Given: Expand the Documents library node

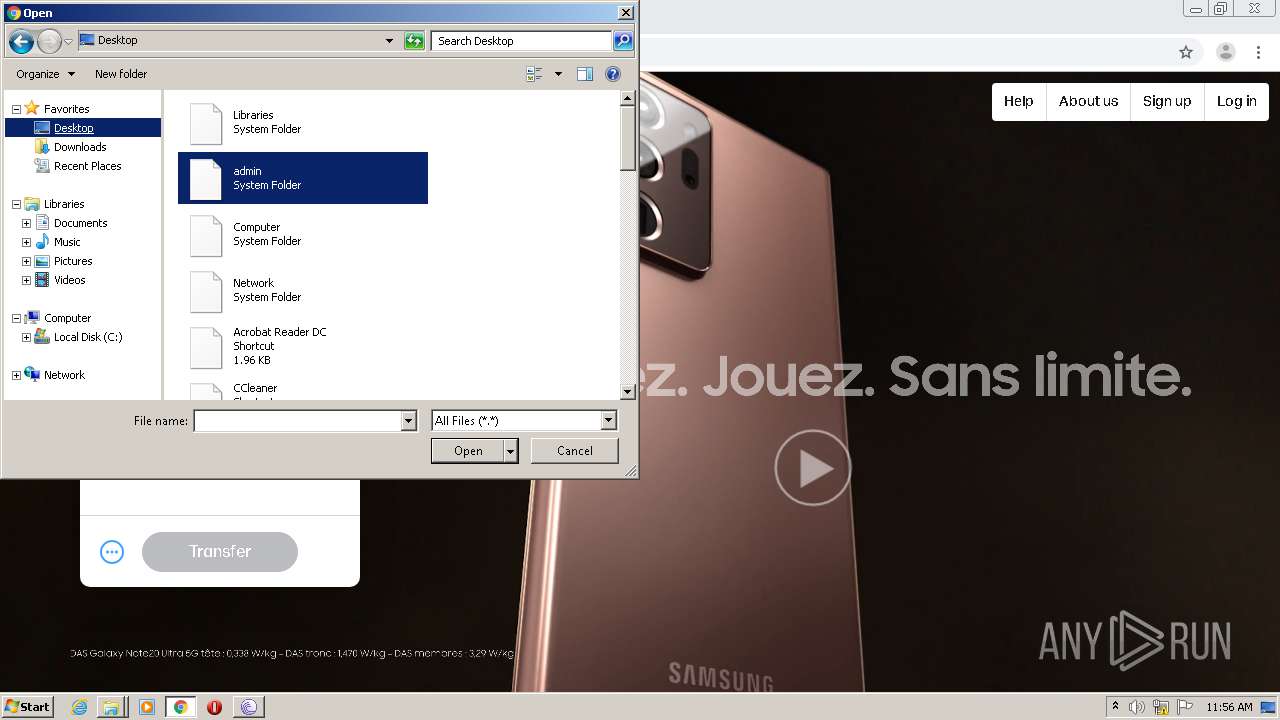Looking at the screenshot, I should click(x=26, y=223).
